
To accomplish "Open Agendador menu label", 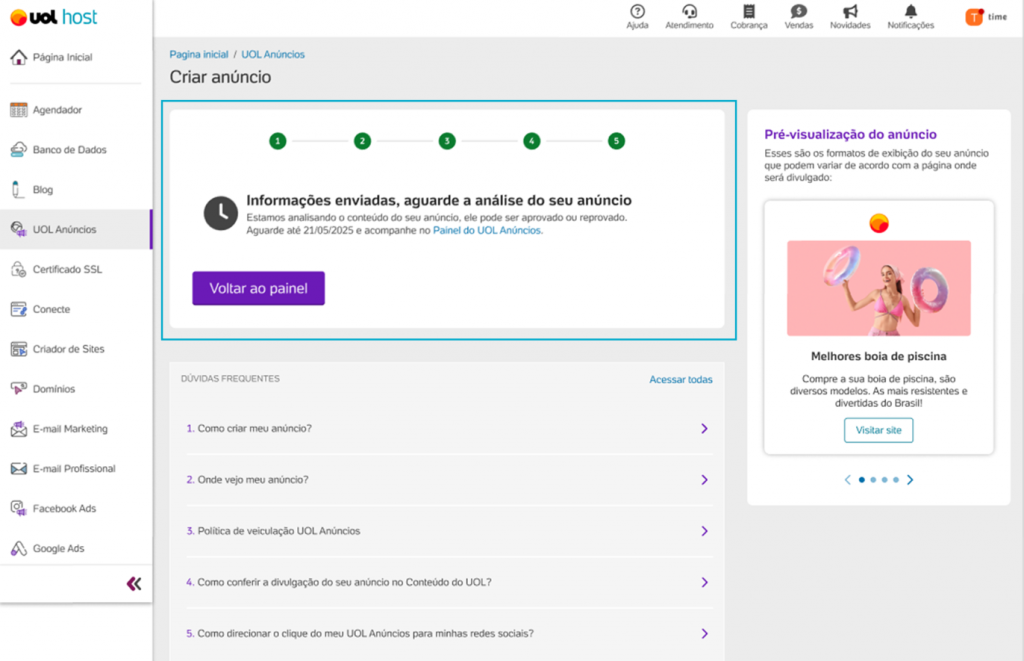I will [x=57, y=110].
